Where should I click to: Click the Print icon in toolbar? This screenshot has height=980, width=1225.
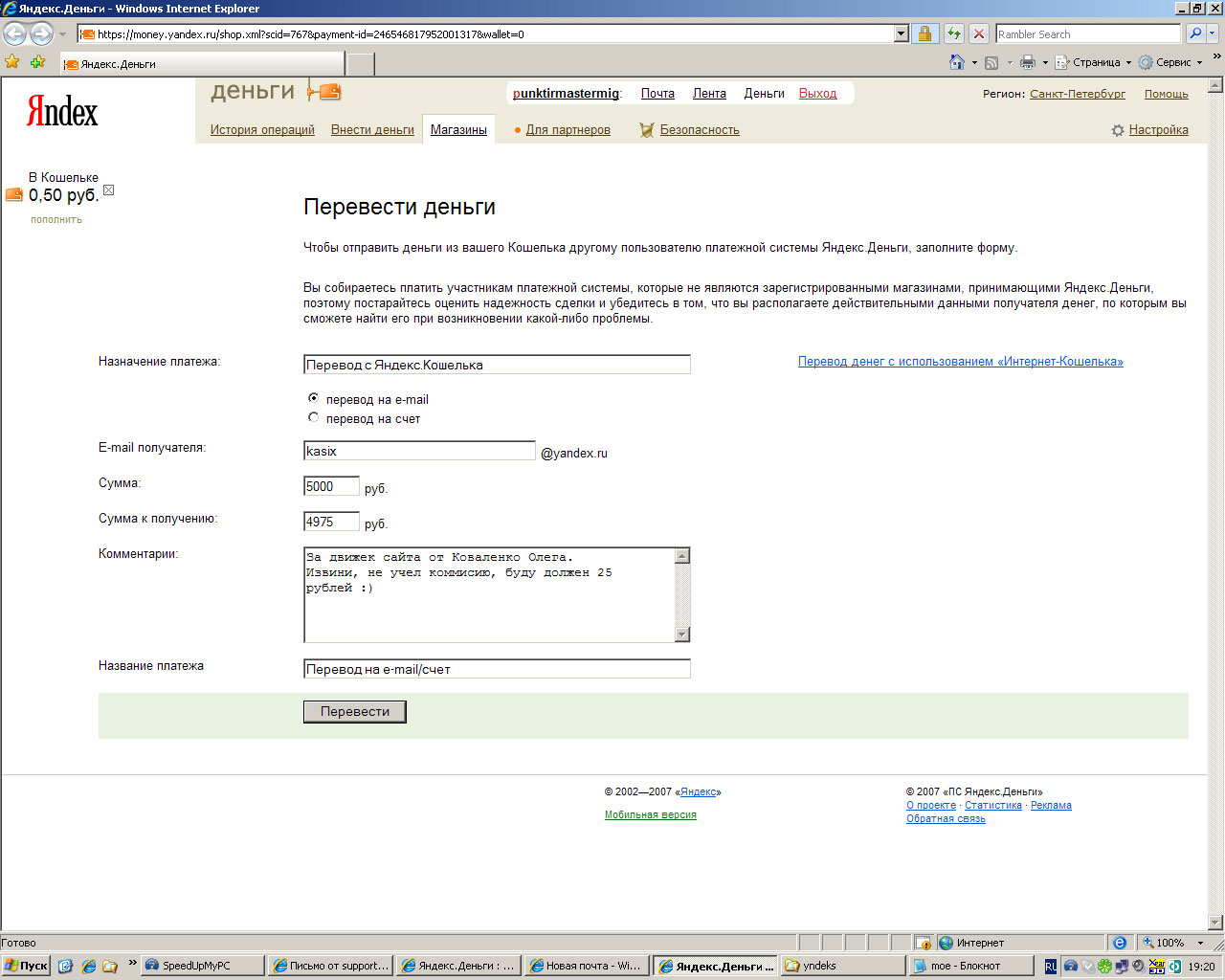(x=1028, y=62)
